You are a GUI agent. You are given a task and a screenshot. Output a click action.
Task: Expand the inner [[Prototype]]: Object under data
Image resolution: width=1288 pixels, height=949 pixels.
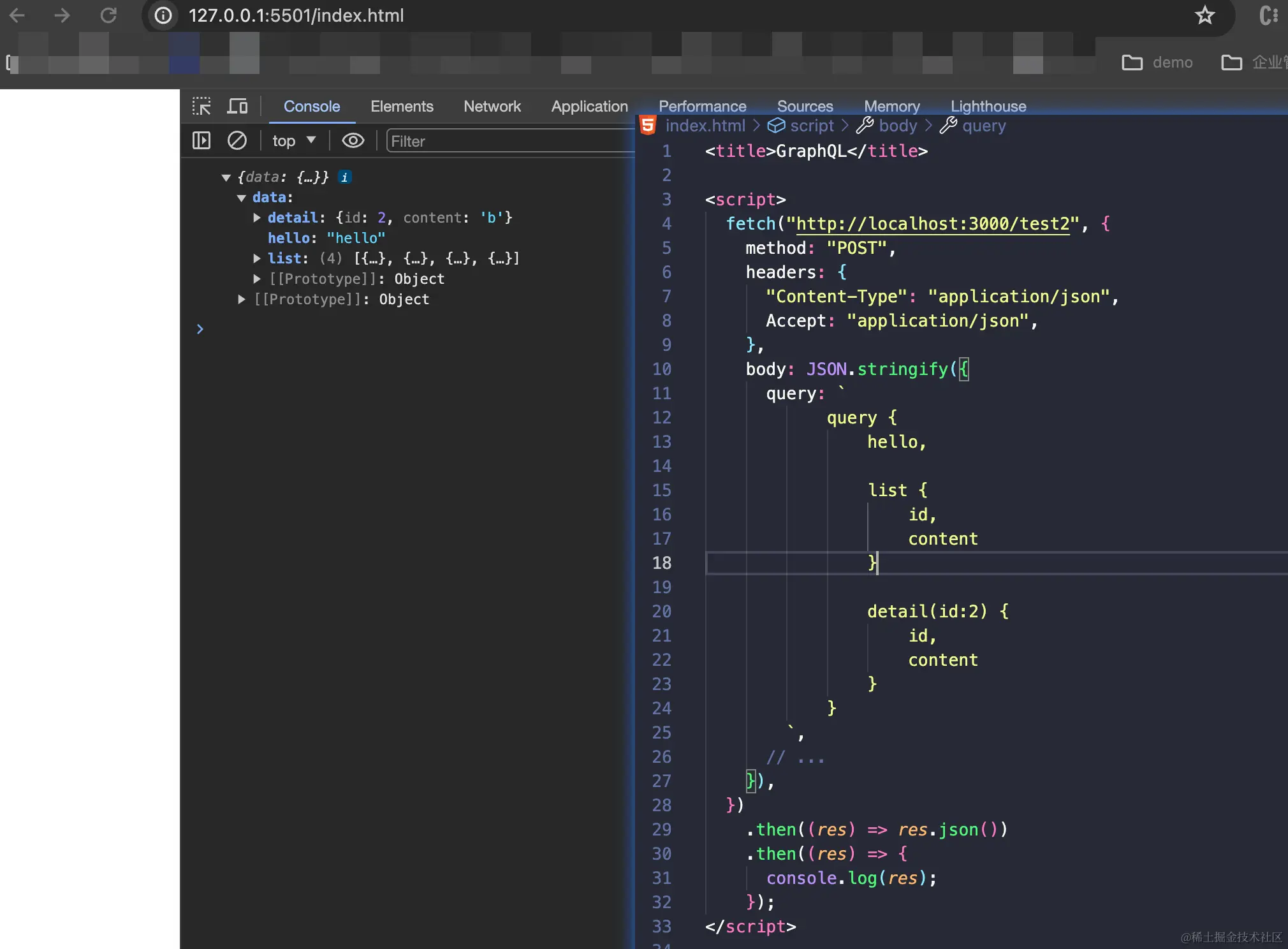(x=256, y=279)
